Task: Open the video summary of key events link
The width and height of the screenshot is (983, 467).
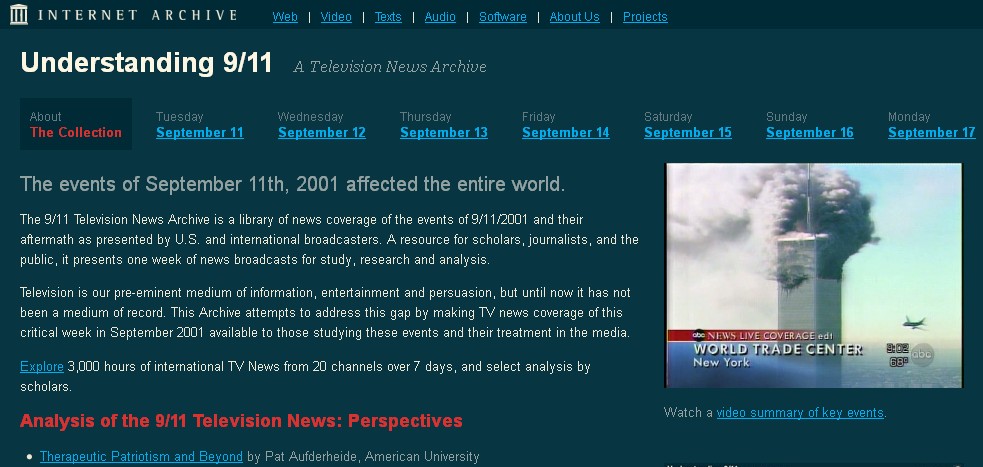Action: [800, 412]
